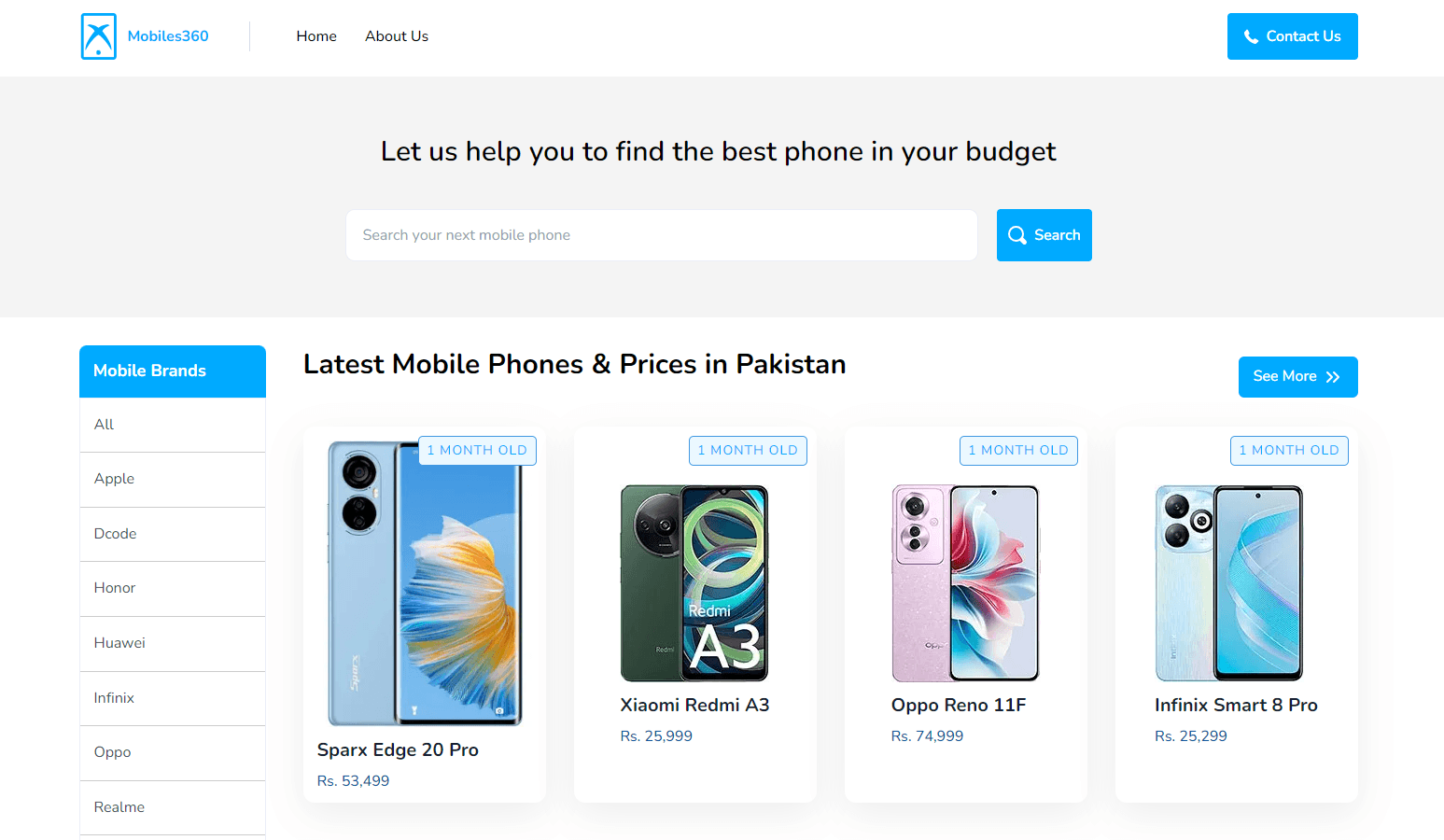Go to the About Us page
The image size is (1444, 840).
397,36
